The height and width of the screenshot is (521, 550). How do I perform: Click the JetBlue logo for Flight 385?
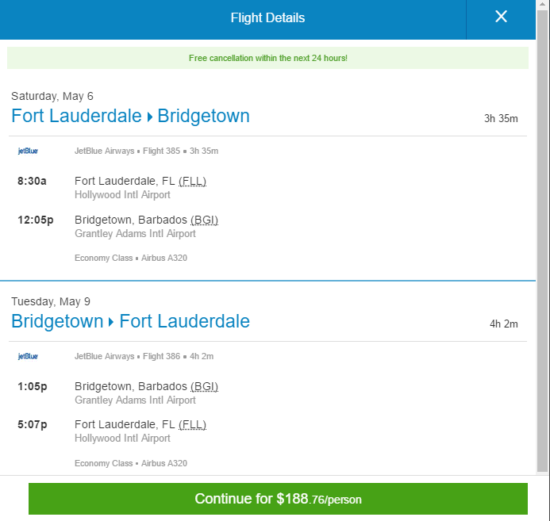click(28, 151)
